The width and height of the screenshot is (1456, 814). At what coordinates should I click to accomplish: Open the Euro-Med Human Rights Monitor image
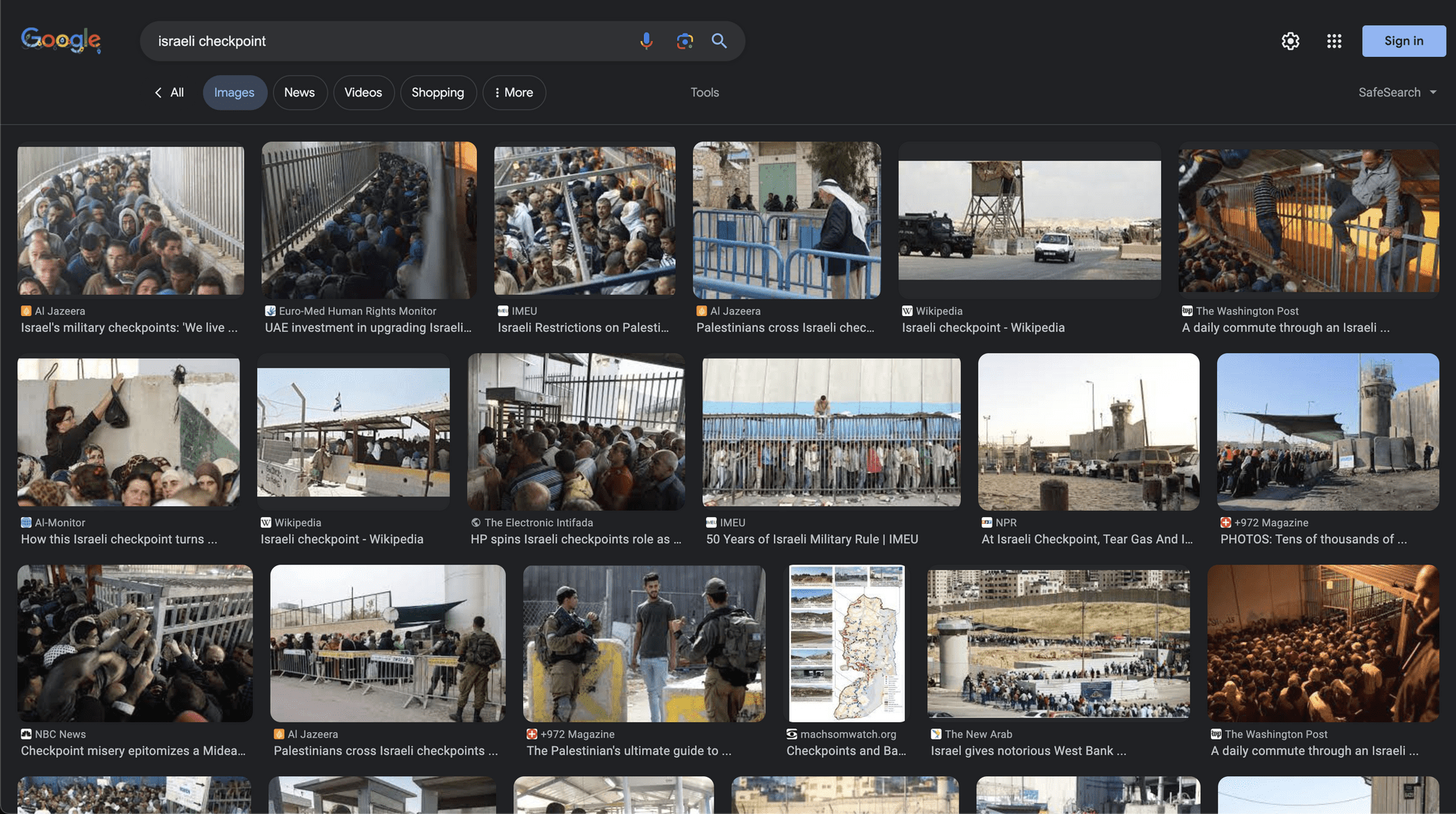pyautogui.click(x=369, y=221)
